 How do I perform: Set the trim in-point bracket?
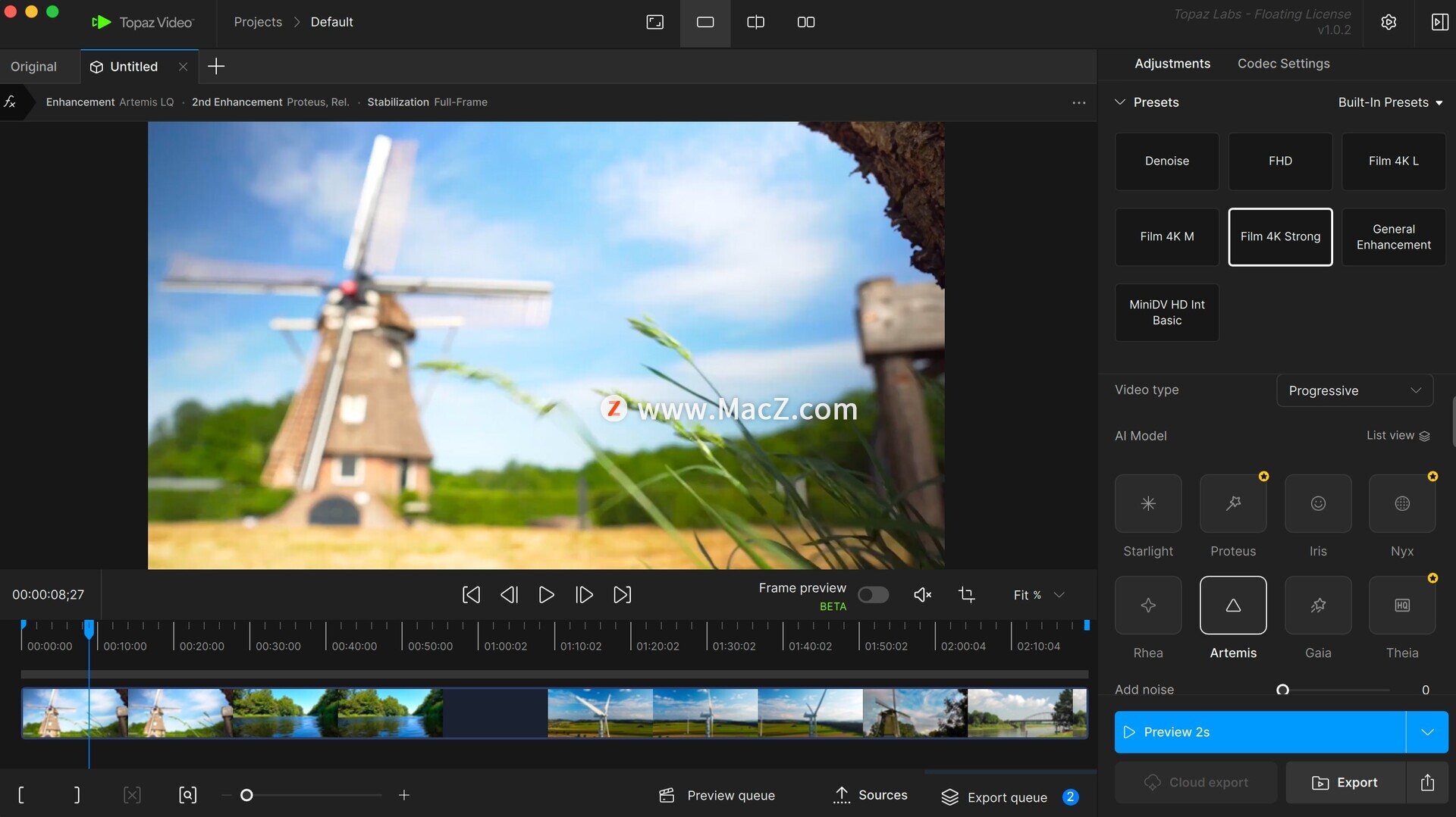21,795
